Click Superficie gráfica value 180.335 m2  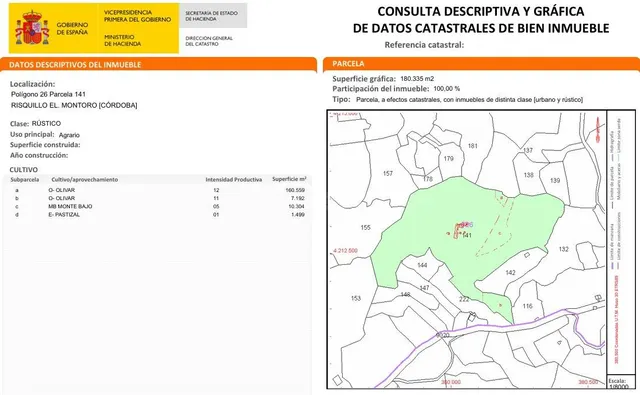coord(417,79)
